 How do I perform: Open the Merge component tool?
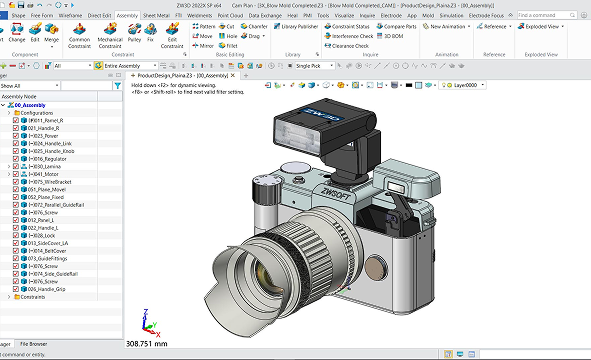(x=52, y=34)
